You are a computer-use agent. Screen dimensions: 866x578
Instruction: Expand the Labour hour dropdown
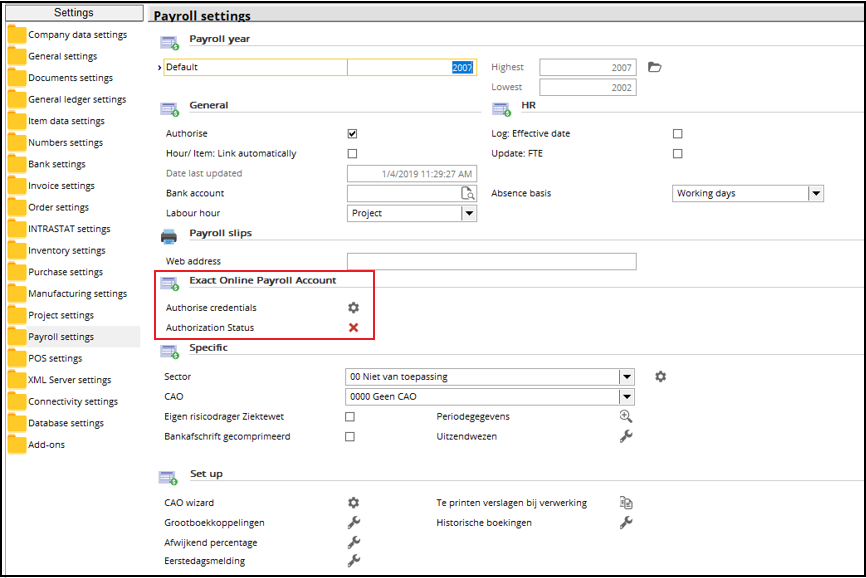(x=469, y=213)
